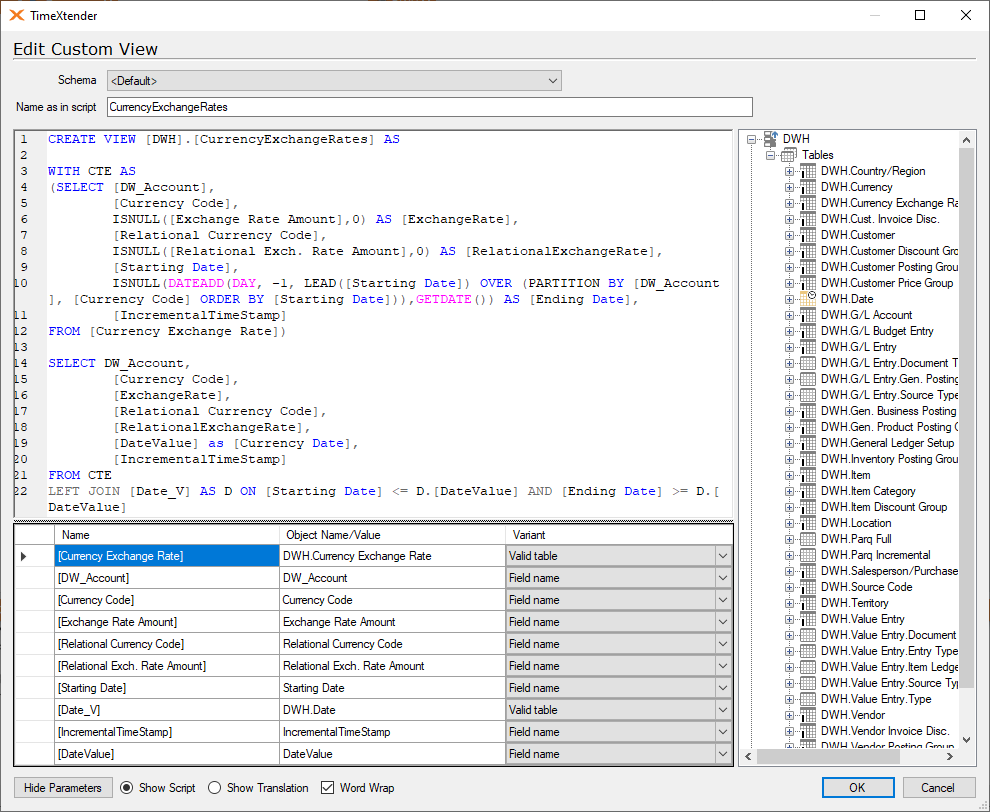Click the DWH.G/L Account table icon

click(808, 315)
